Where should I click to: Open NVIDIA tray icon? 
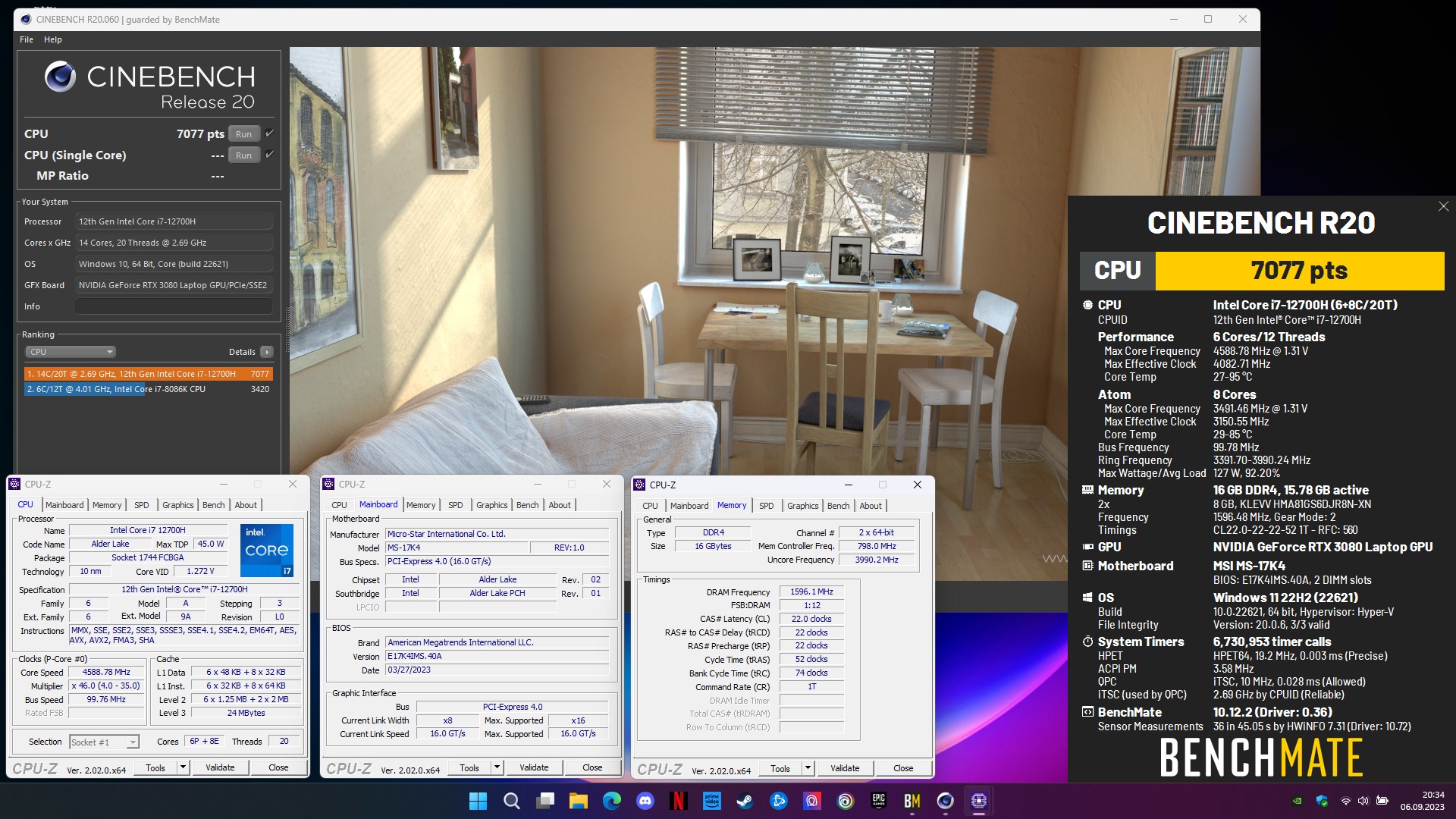(x=1298, y=801)
